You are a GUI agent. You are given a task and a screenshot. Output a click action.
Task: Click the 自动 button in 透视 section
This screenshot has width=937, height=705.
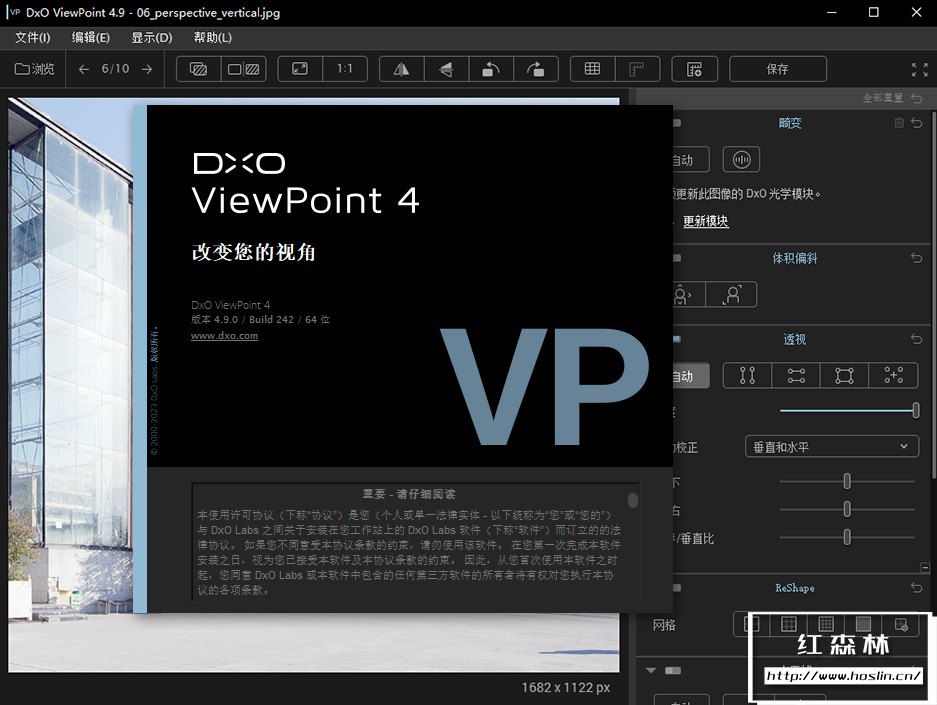click(x=691, y=376)
